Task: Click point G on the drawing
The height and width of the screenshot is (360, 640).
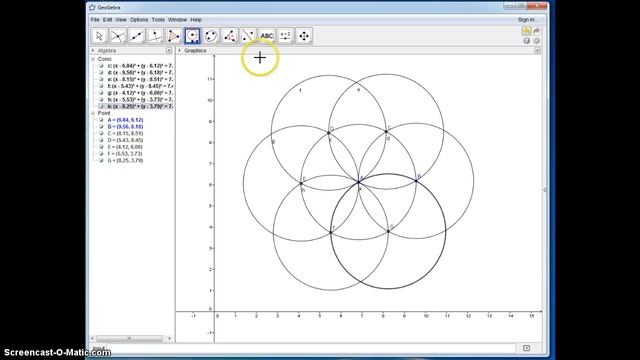Action: point(388,231)
